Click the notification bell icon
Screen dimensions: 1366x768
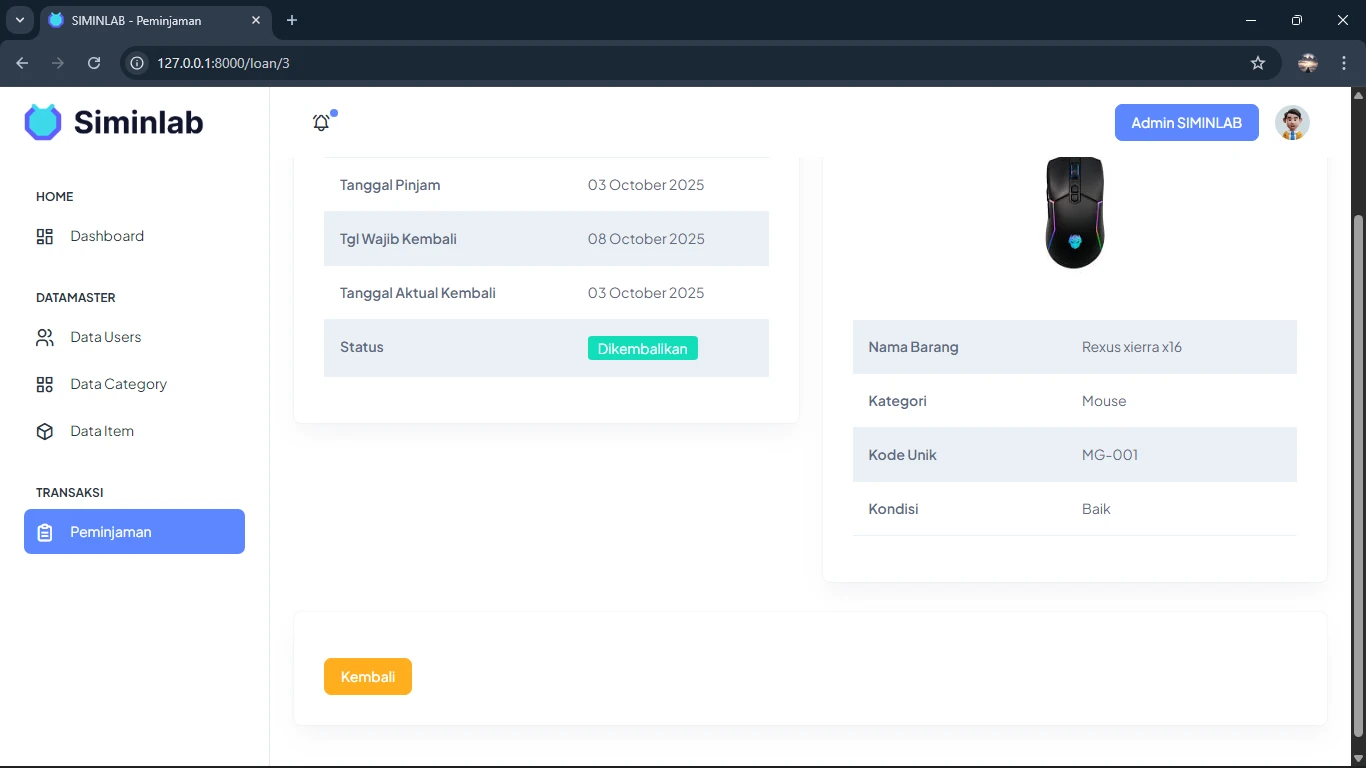(x=321, y=123)
